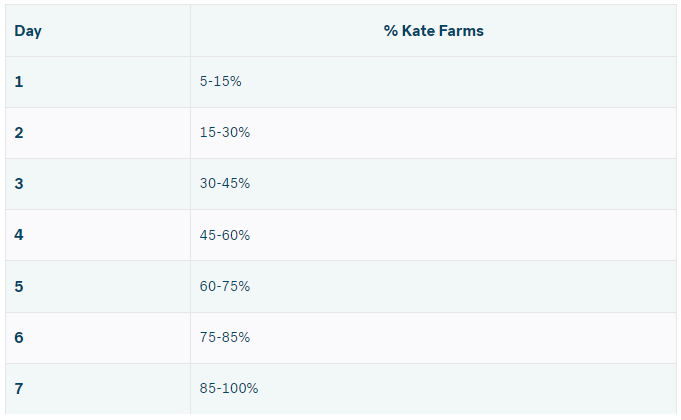Screen dimensions: 681x420
Task: Click the number 4 in the middle row
Action: coord(19,235)
